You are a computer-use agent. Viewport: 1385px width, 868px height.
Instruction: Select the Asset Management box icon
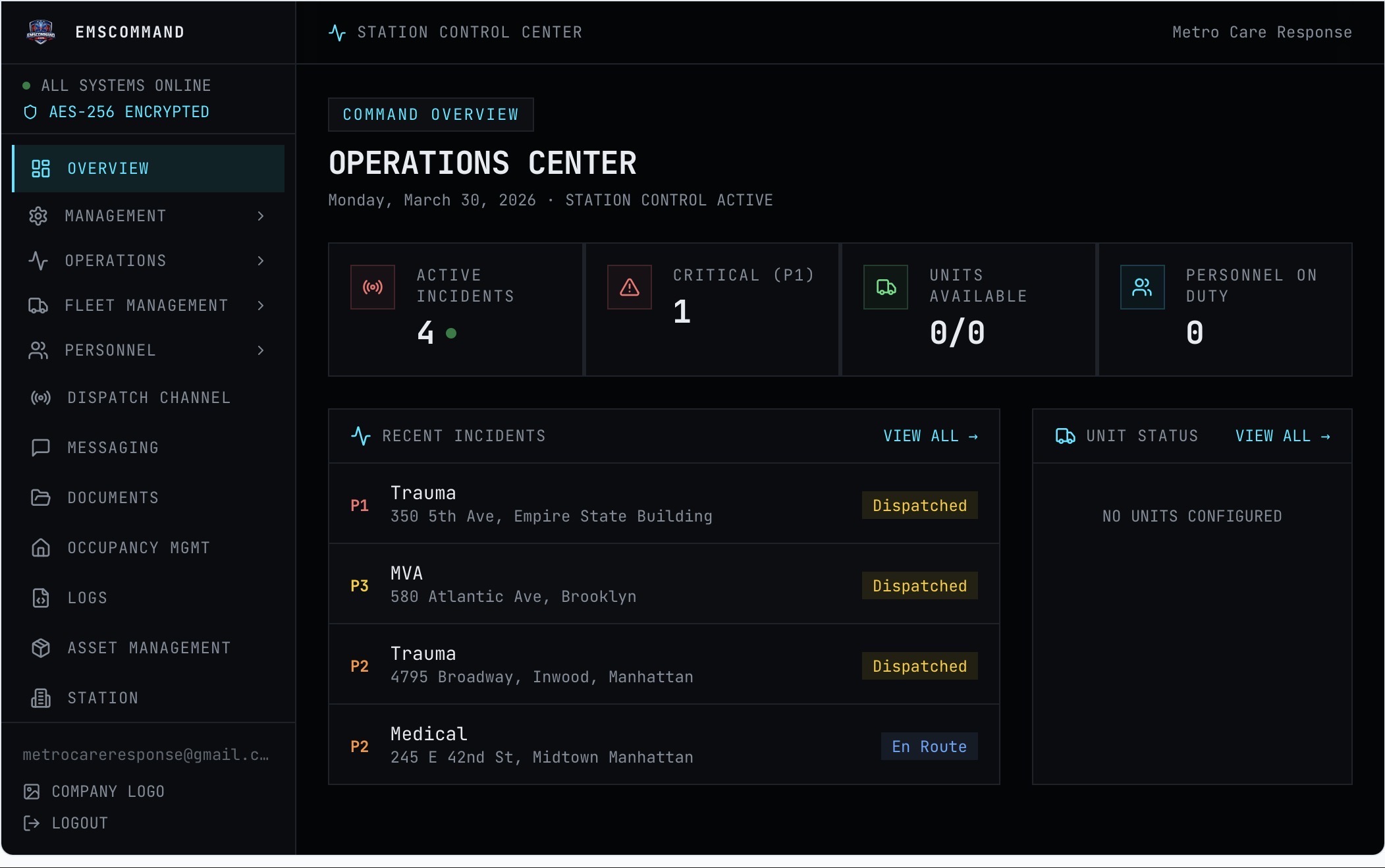point(40,648)
